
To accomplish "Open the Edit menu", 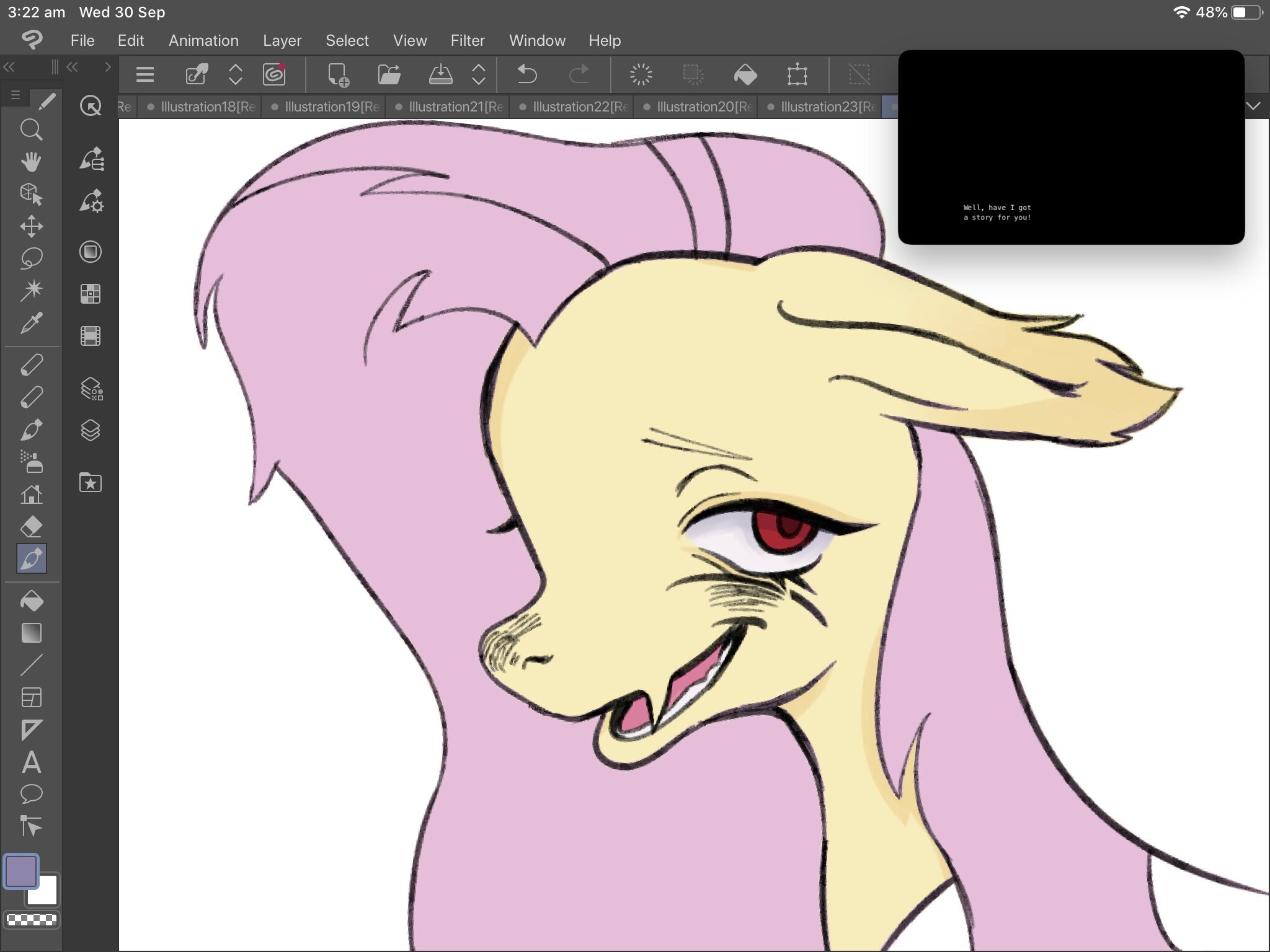I will click(131, 40).
